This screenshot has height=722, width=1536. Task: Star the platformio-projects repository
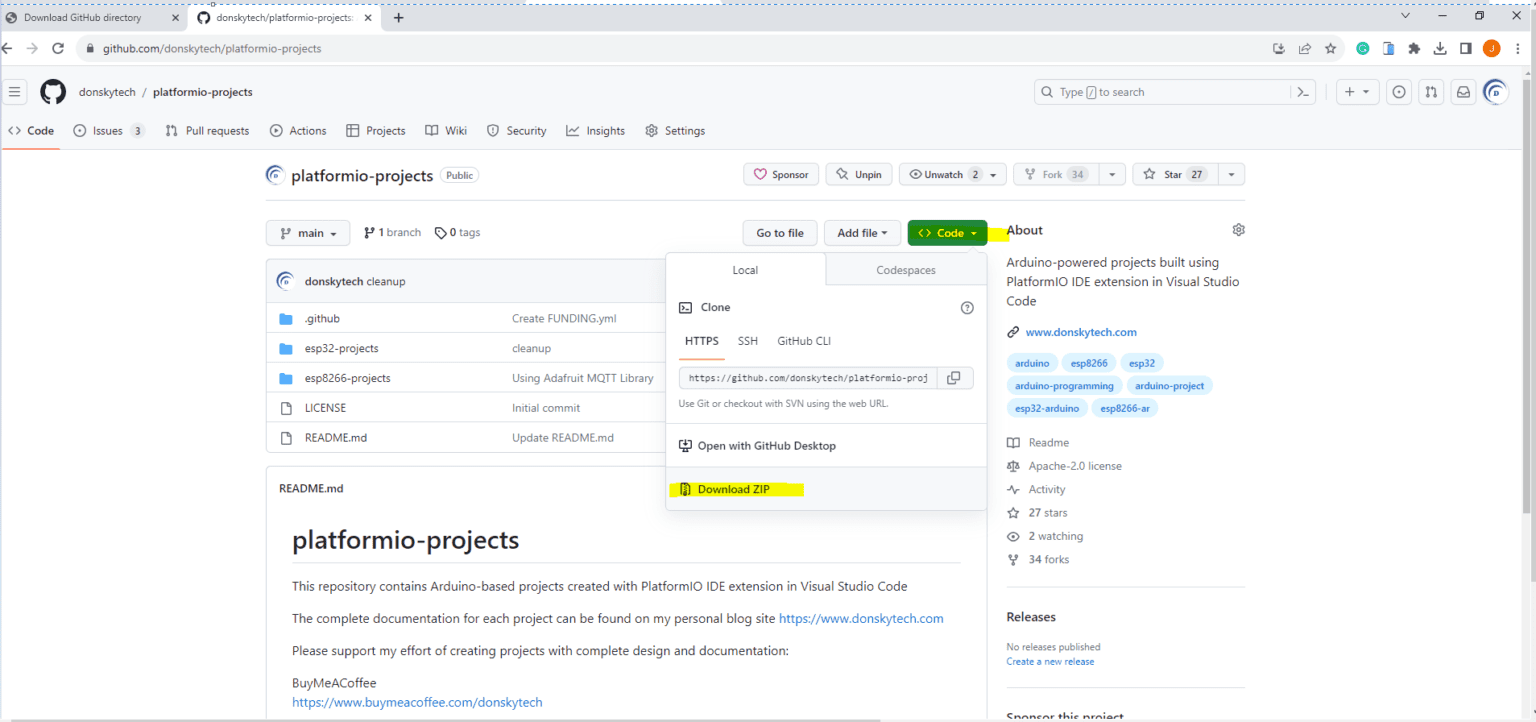point(1173,173)
